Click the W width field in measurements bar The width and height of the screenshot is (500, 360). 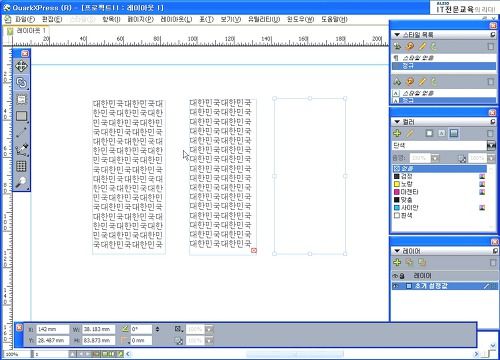pyautogui.click(x=98, y=329)
